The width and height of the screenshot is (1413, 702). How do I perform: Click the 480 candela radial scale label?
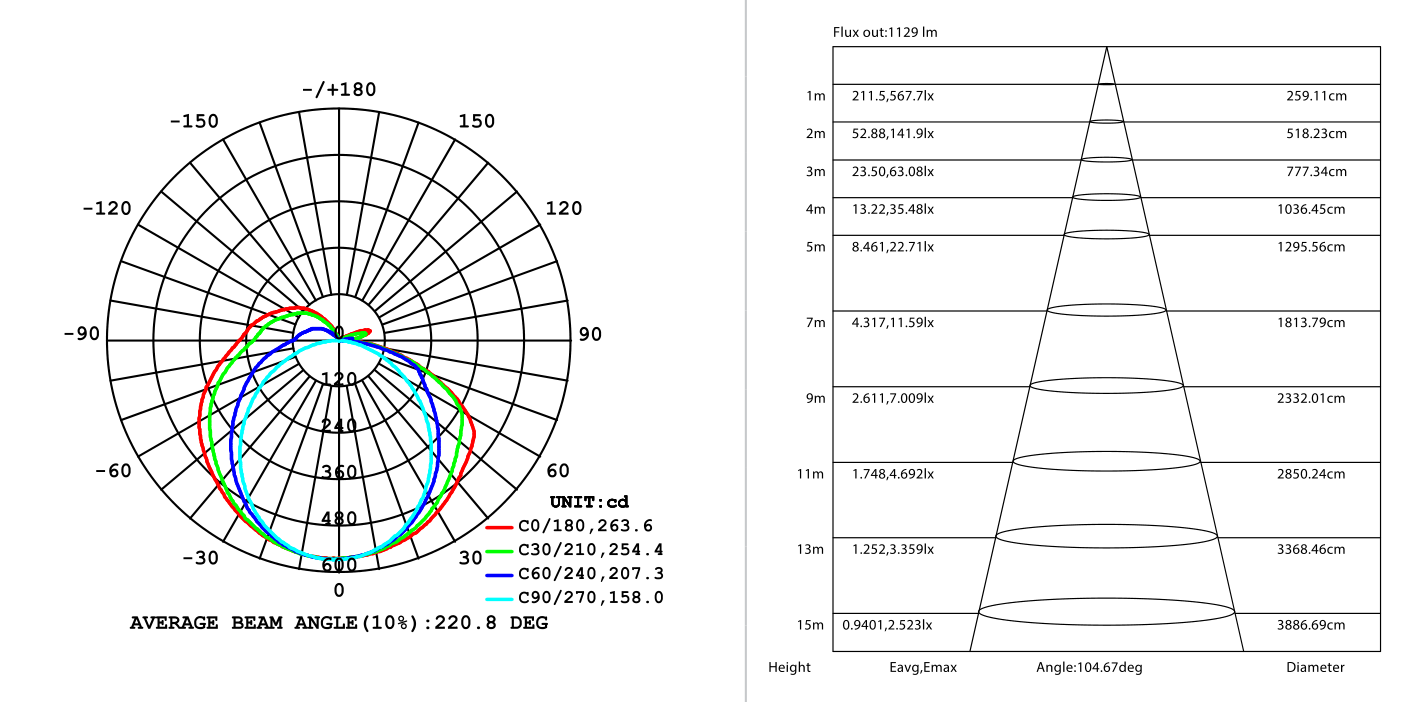click(x=339, y=519)
